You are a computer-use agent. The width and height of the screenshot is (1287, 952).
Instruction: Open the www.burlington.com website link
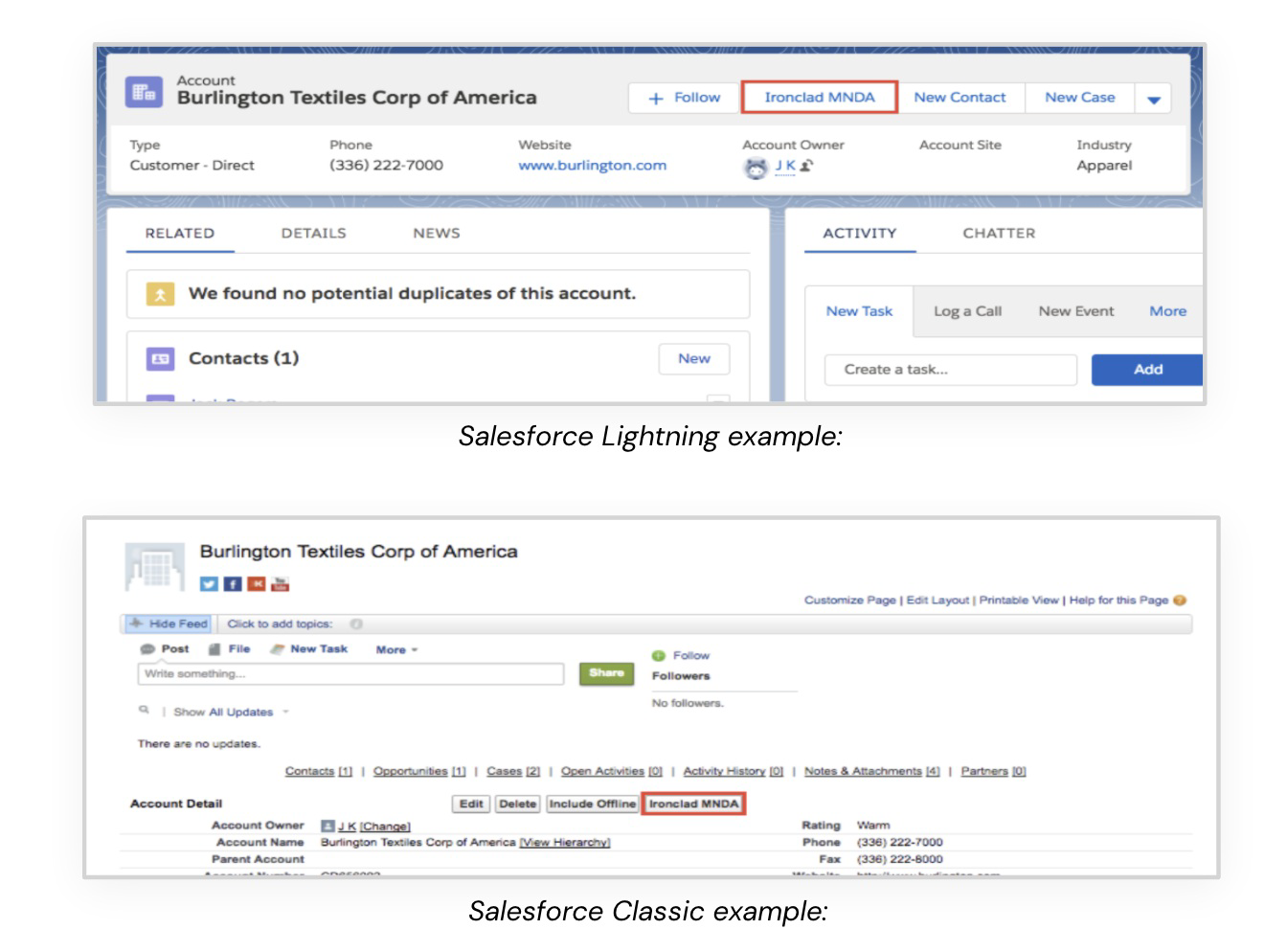click(593, 166)
